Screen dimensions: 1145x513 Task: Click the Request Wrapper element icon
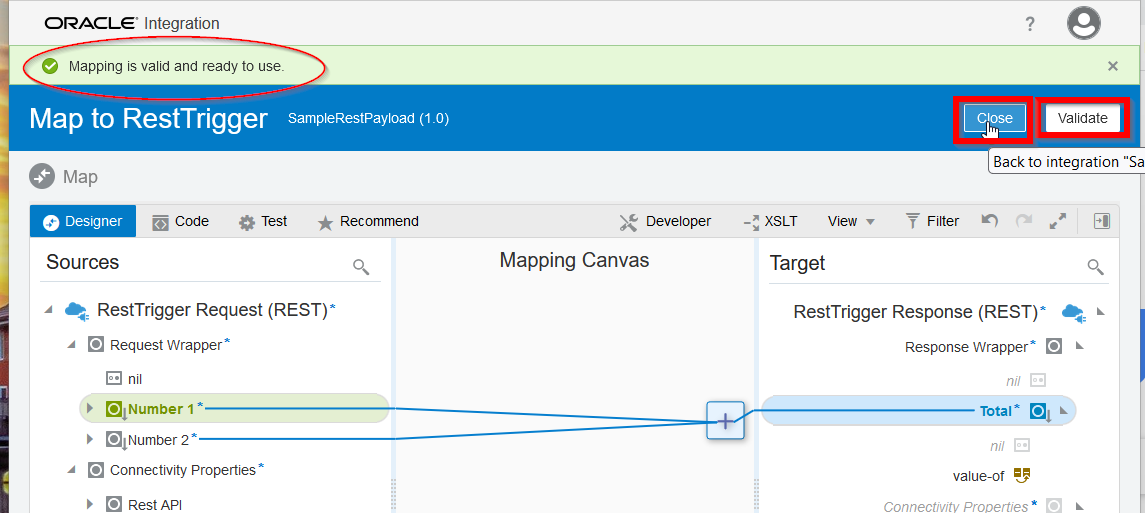[x=96, y=344]
